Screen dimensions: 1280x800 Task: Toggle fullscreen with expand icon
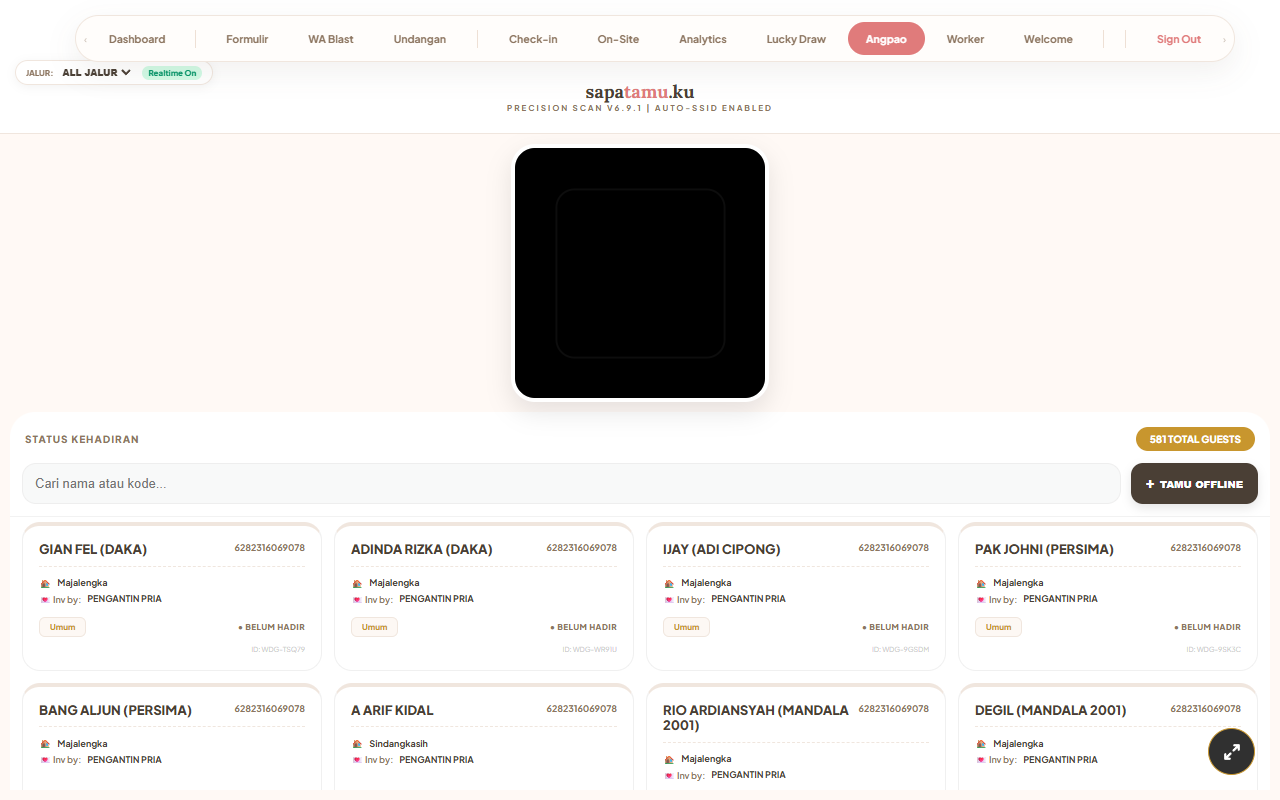1232,752
